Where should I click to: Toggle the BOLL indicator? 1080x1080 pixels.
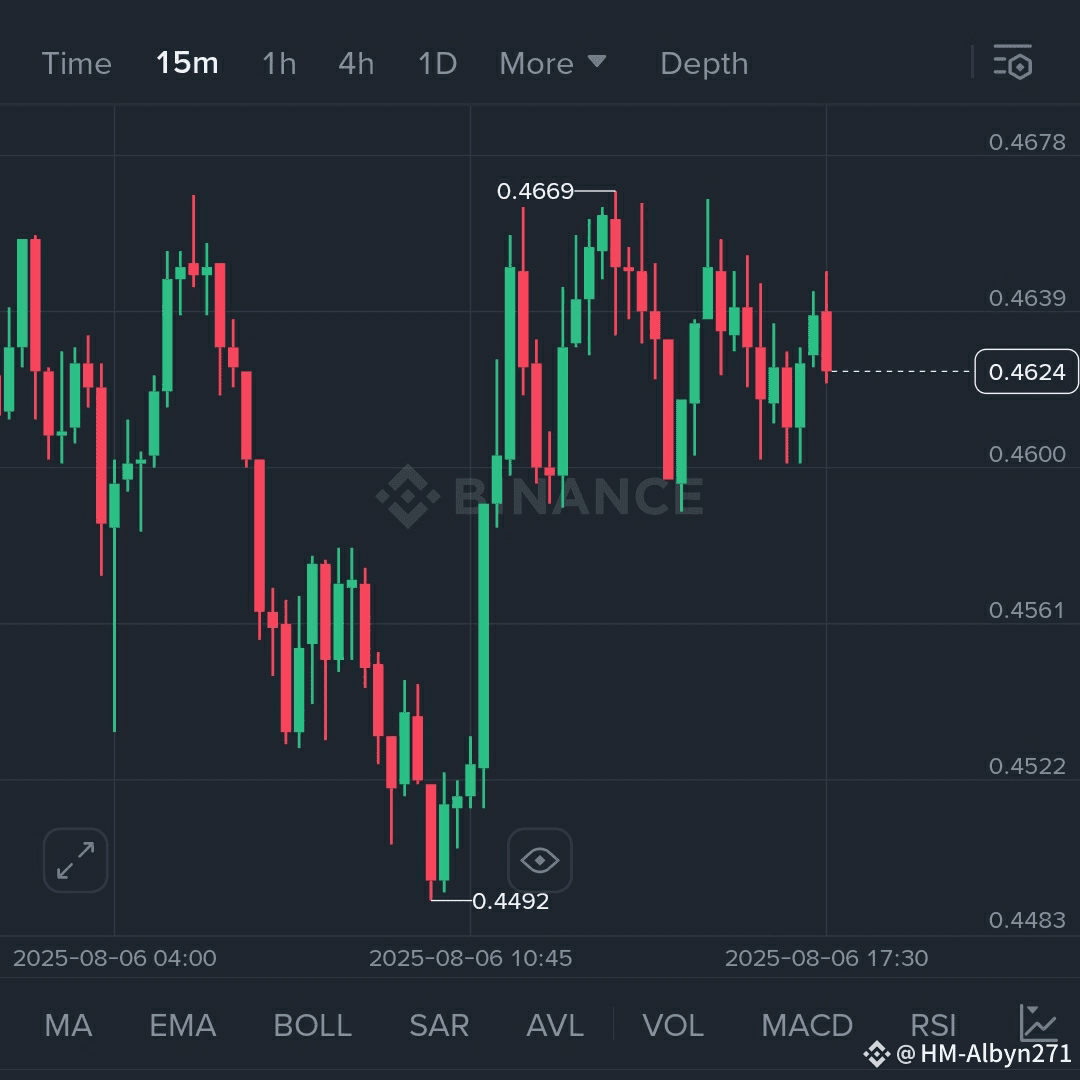(x=313, y=1025)
